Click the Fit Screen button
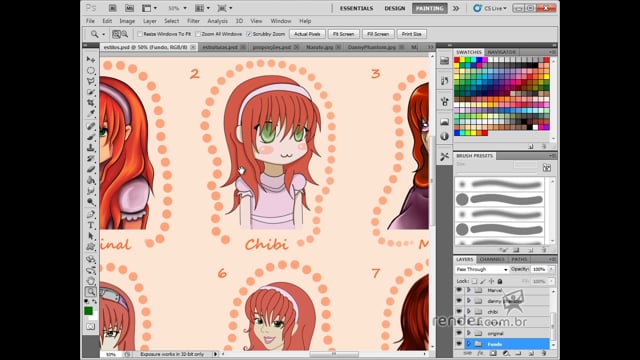 click(x=344, y=34)
